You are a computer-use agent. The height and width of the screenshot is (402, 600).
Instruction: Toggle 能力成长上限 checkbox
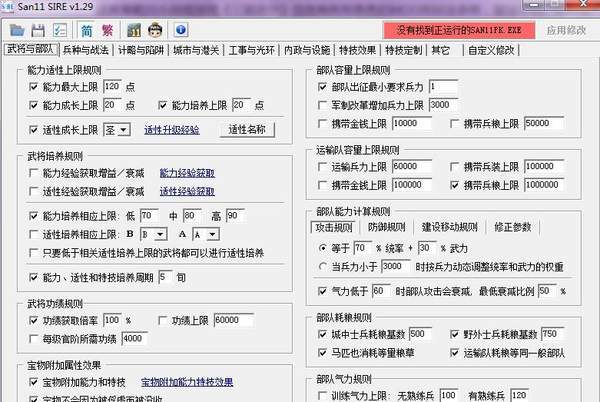[33, 105]
